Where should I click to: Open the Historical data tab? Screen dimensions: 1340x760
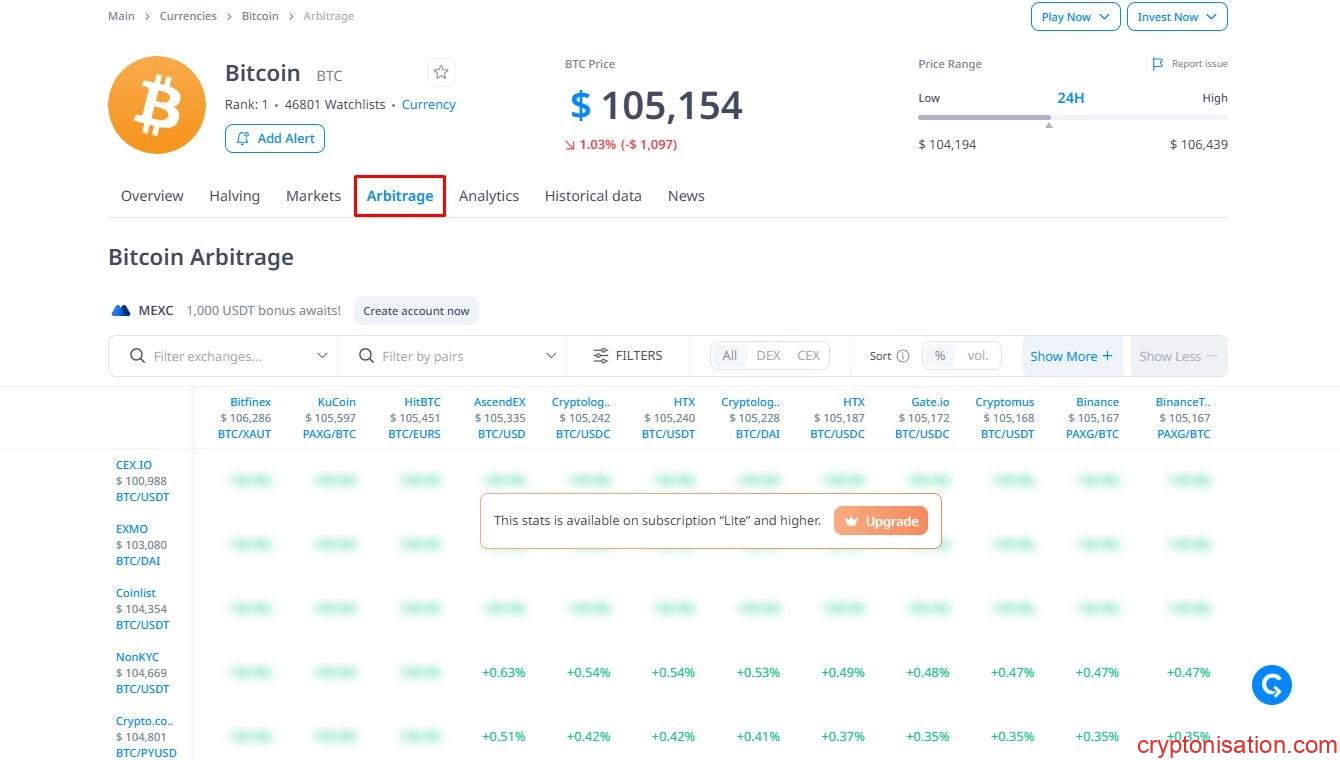click(593, 196)
